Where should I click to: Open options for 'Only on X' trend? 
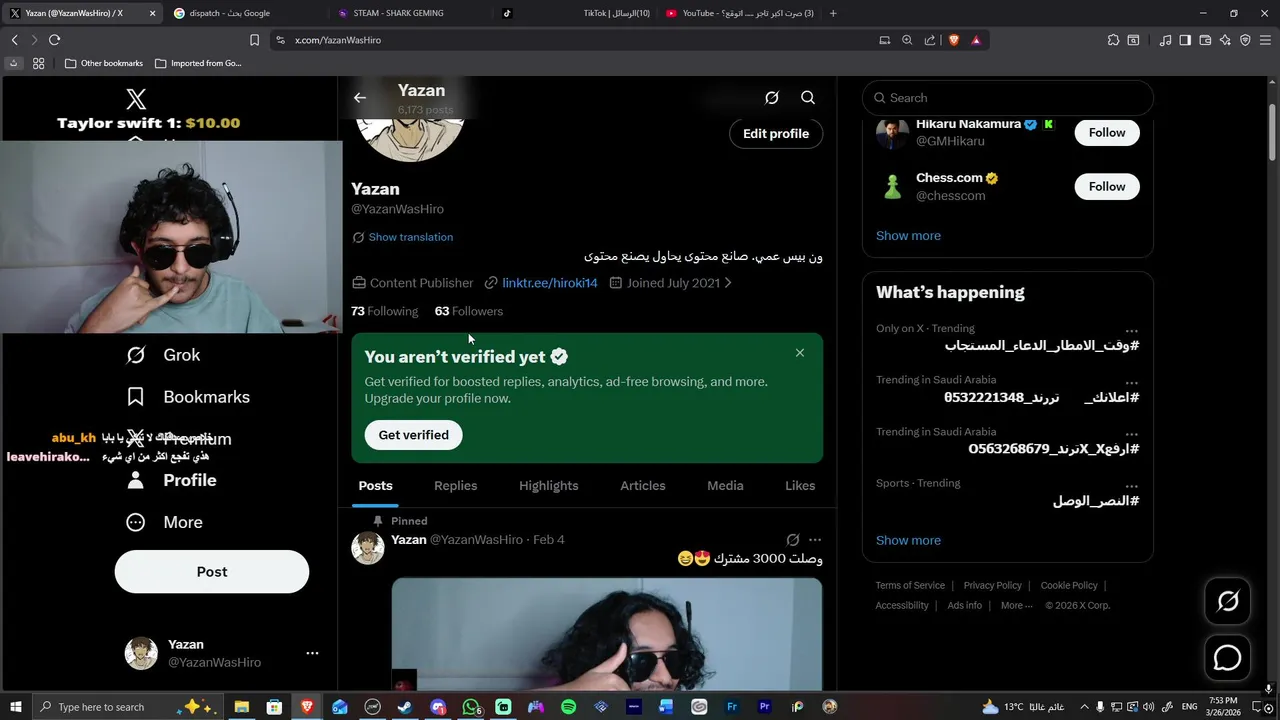(1131, 331)
